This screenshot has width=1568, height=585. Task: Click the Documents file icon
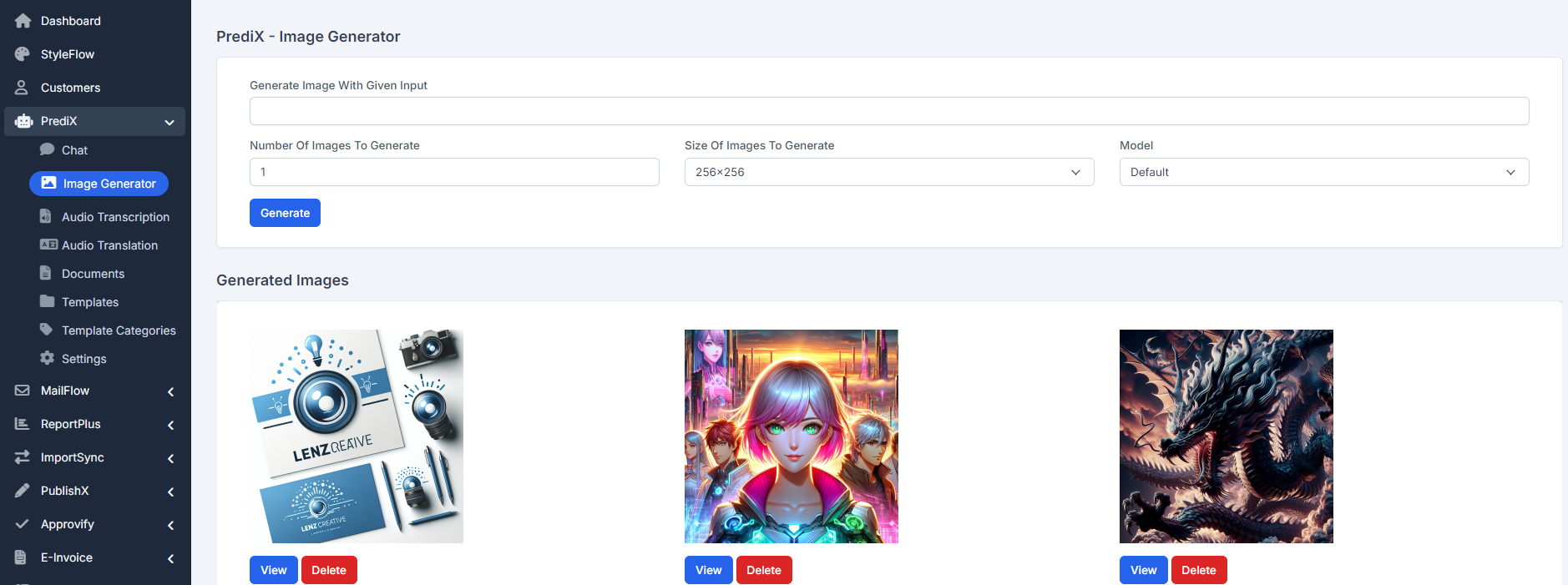(x=46, y=274)
